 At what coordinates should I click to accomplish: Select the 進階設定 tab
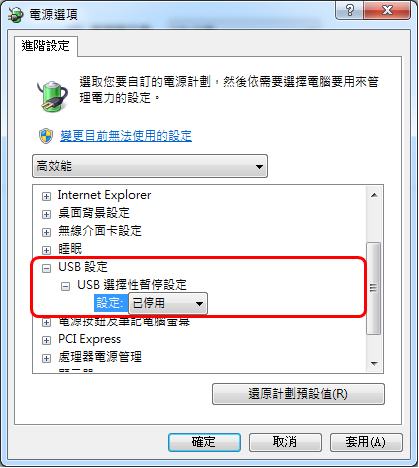click(46, 46)
